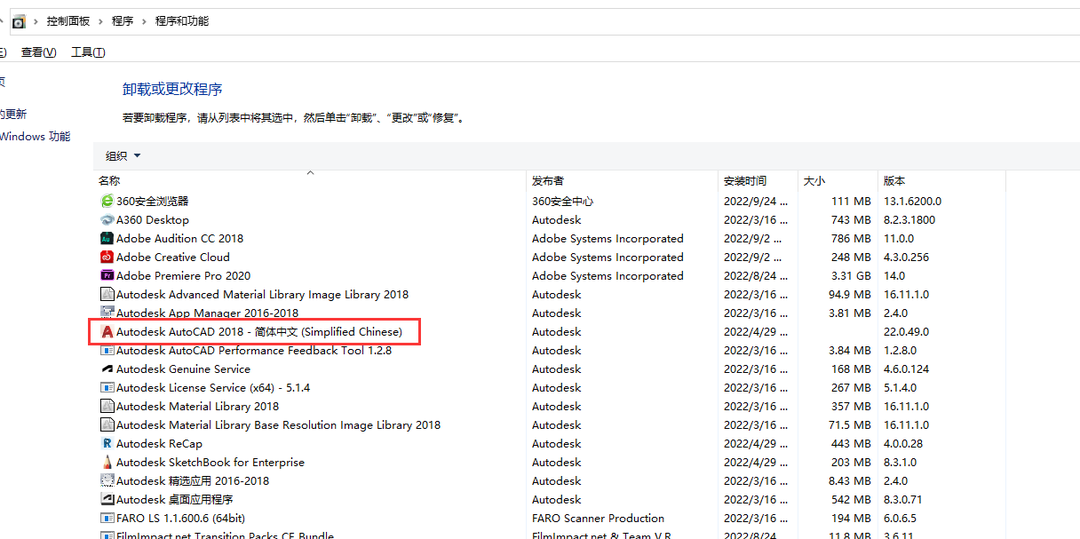Viewport: 1080px width, 539px height.
Task: Click the 360安全中心 publisher cell
Action: click(x=563, y=202)
